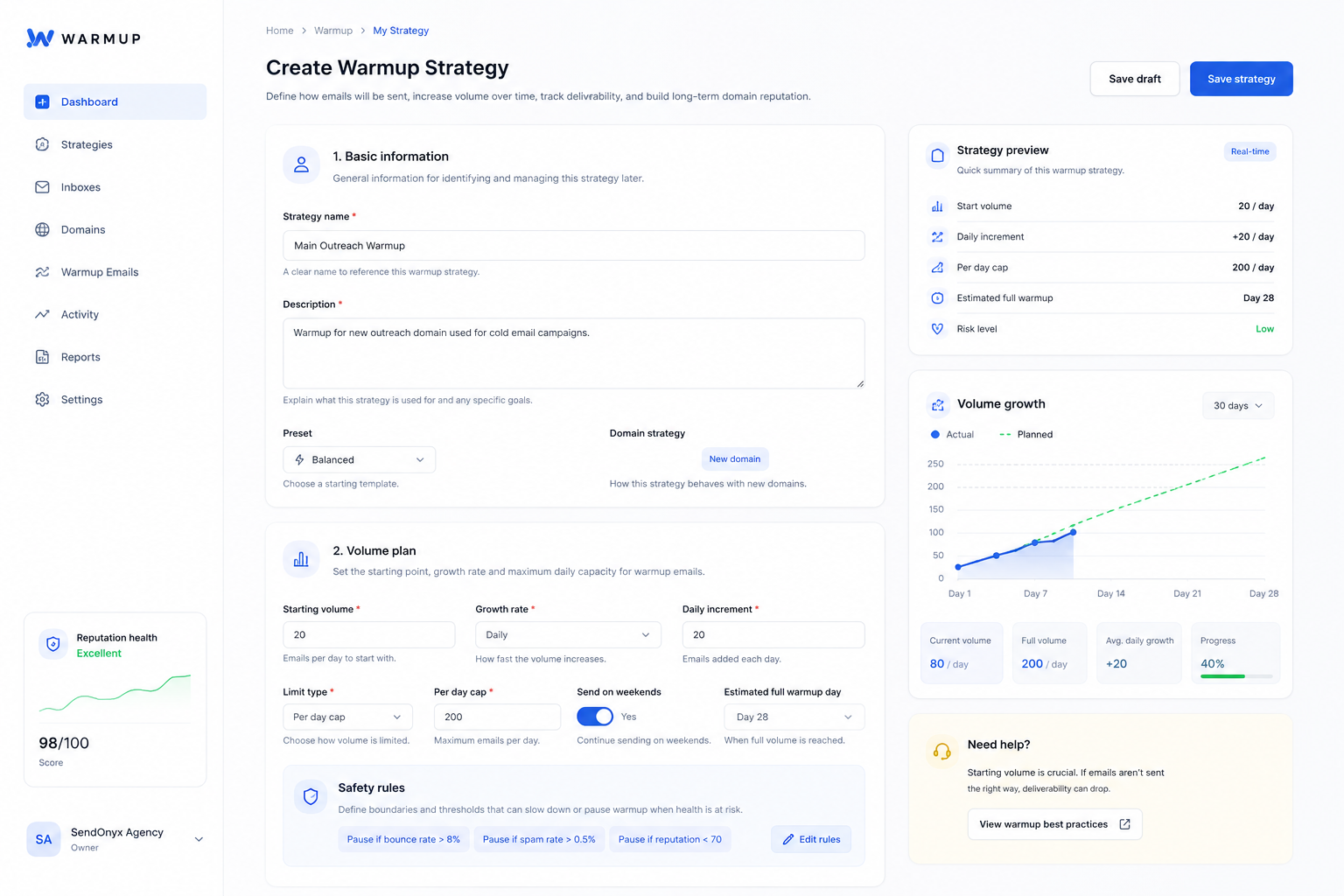Open View warmup best practices
The image size is (1344, 896).
(x=1054, y=824)
